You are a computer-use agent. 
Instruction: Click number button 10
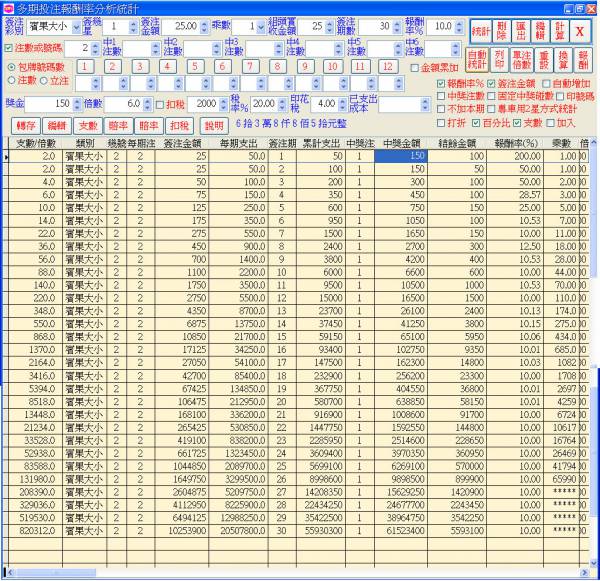[333, 67]
